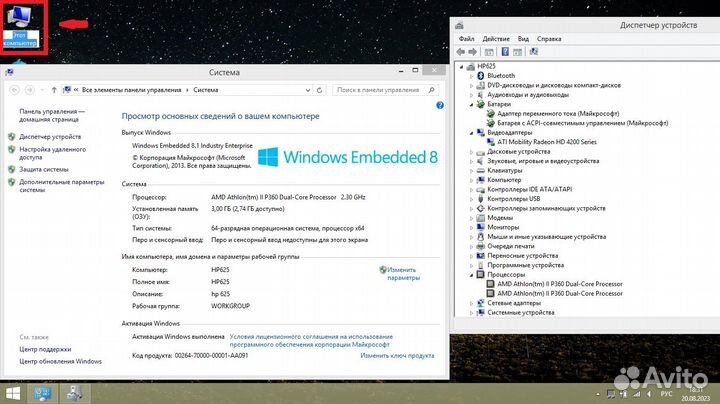Expand the Bluetooth node

tap(472, 76)
